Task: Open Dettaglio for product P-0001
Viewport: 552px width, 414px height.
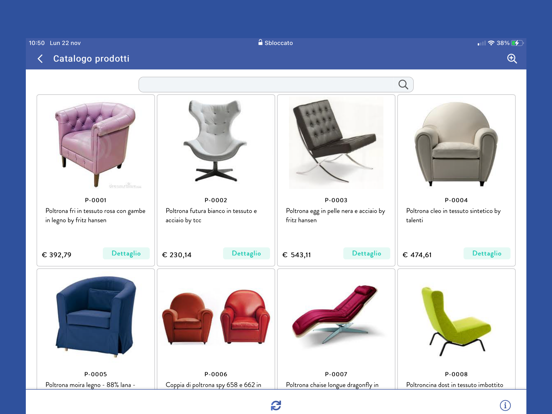Action: pyautogui.click(x=126, y=253)
